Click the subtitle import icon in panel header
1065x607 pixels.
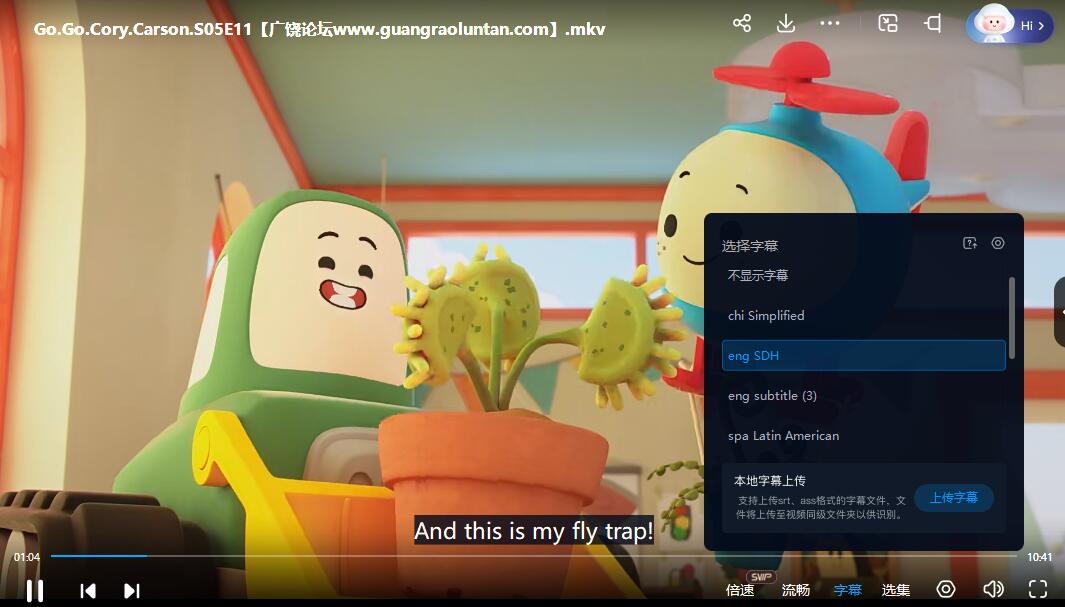coord(970,243)
